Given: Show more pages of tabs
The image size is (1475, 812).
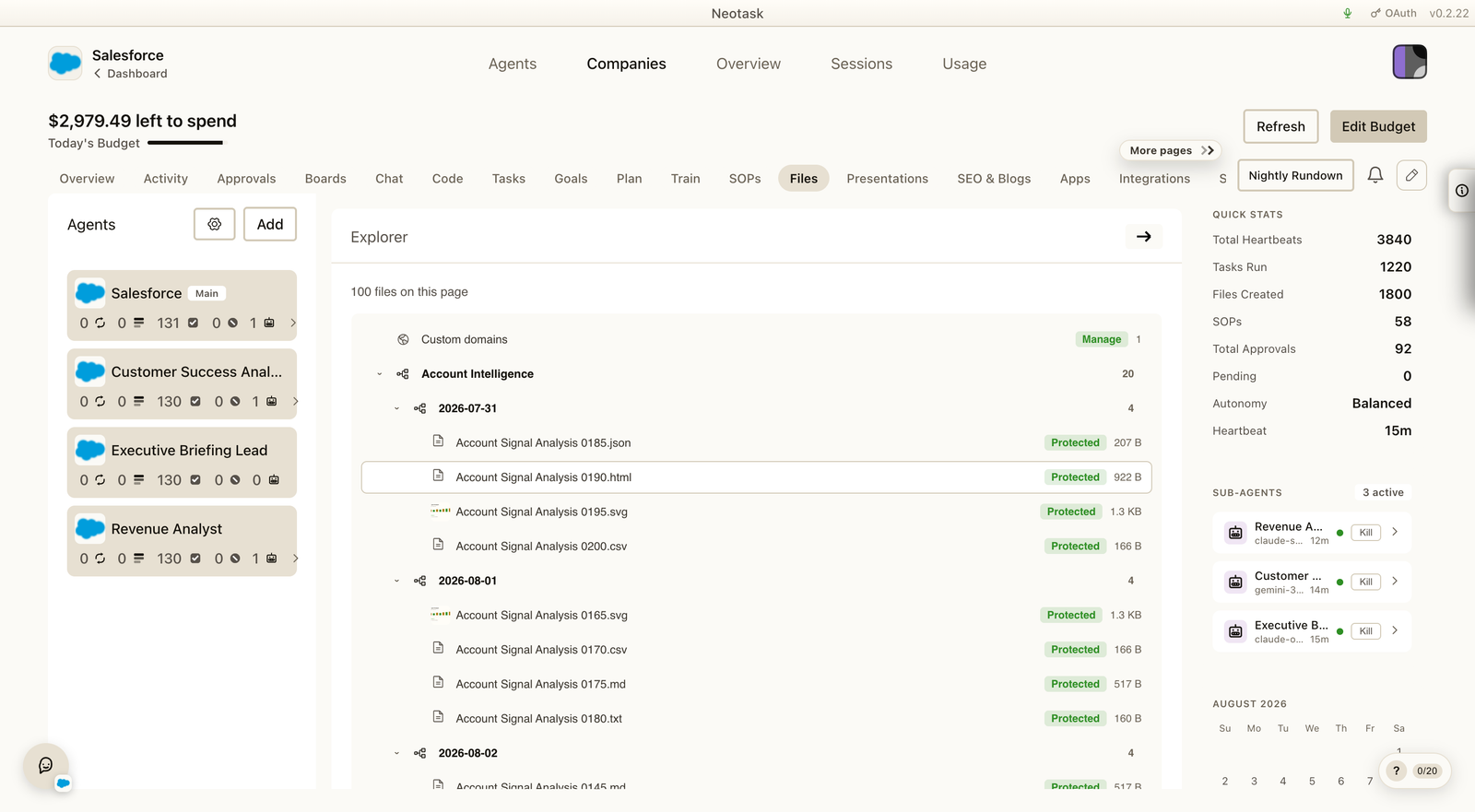Looking at the screenshot, I should pyautogui.click(x=1171, y=150).
